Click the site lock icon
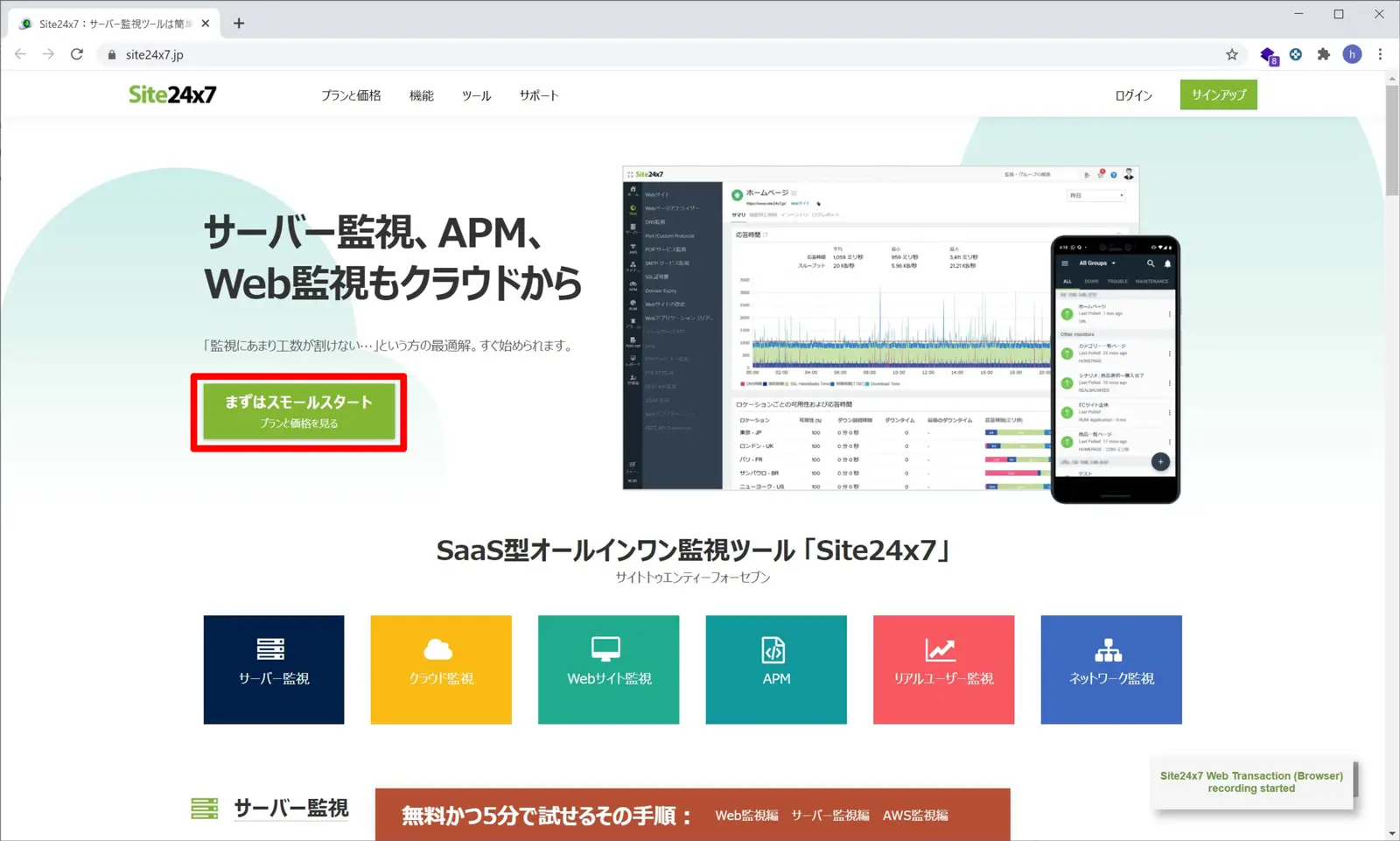 111,54
